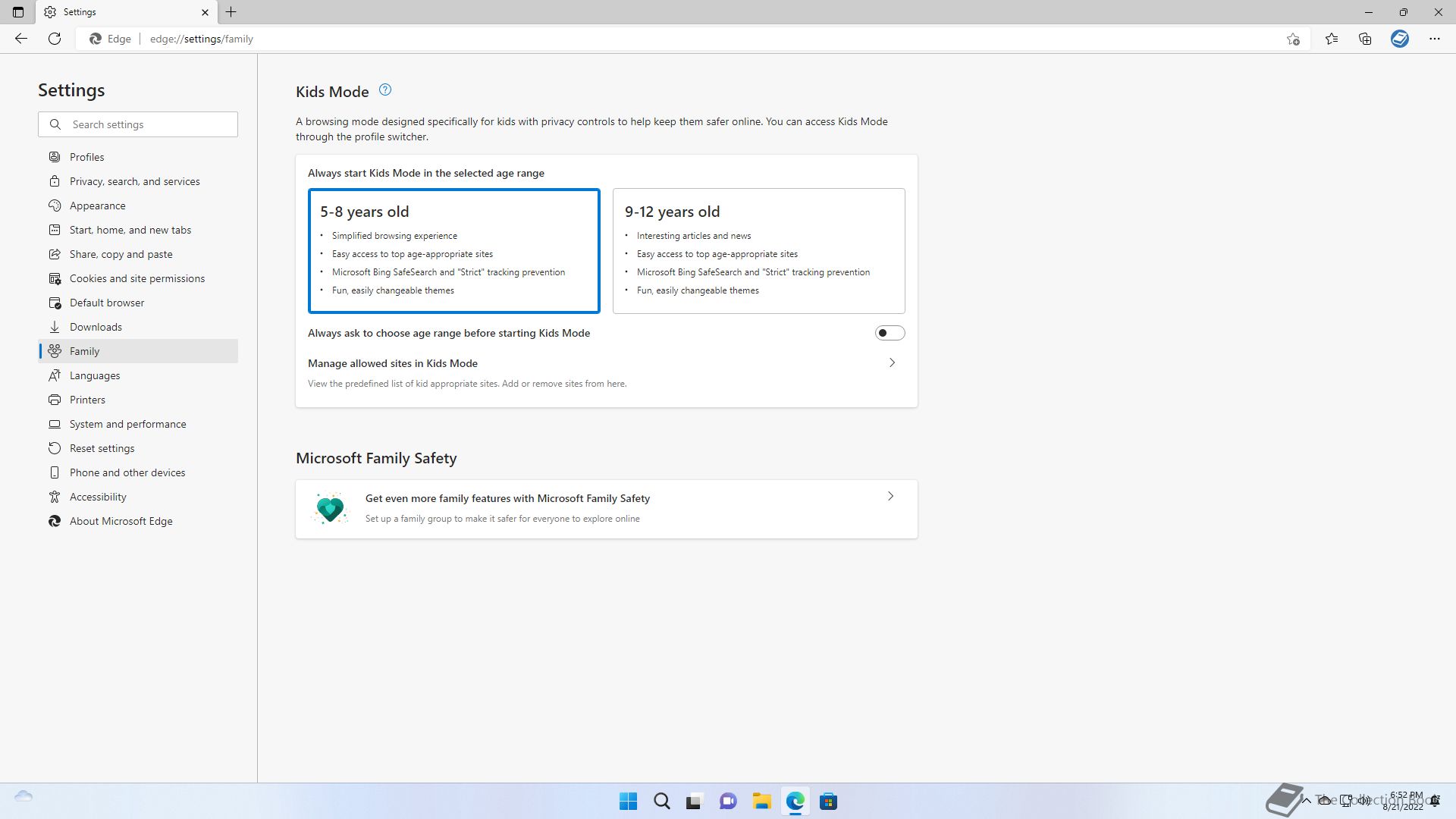Select the 9-12 years old age range

pyautogui.click(x=759, y=251)
